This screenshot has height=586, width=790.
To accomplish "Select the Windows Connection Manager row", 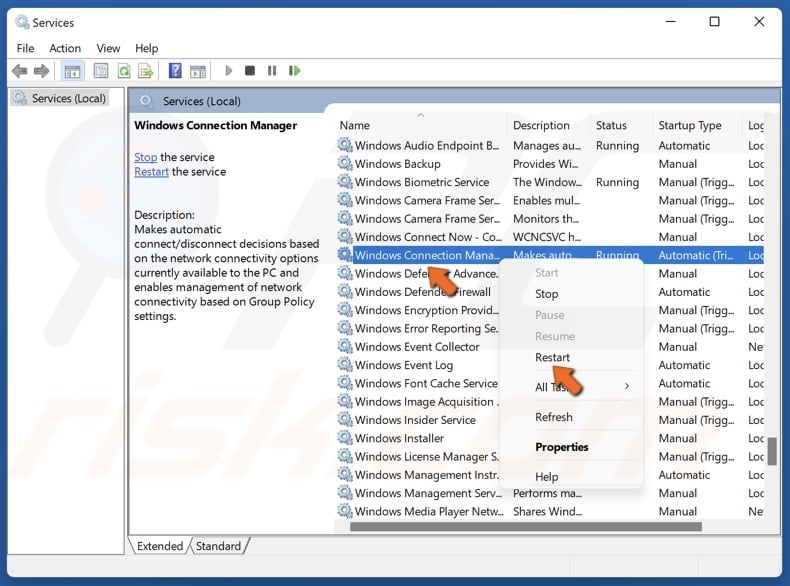I will (550, 255).
